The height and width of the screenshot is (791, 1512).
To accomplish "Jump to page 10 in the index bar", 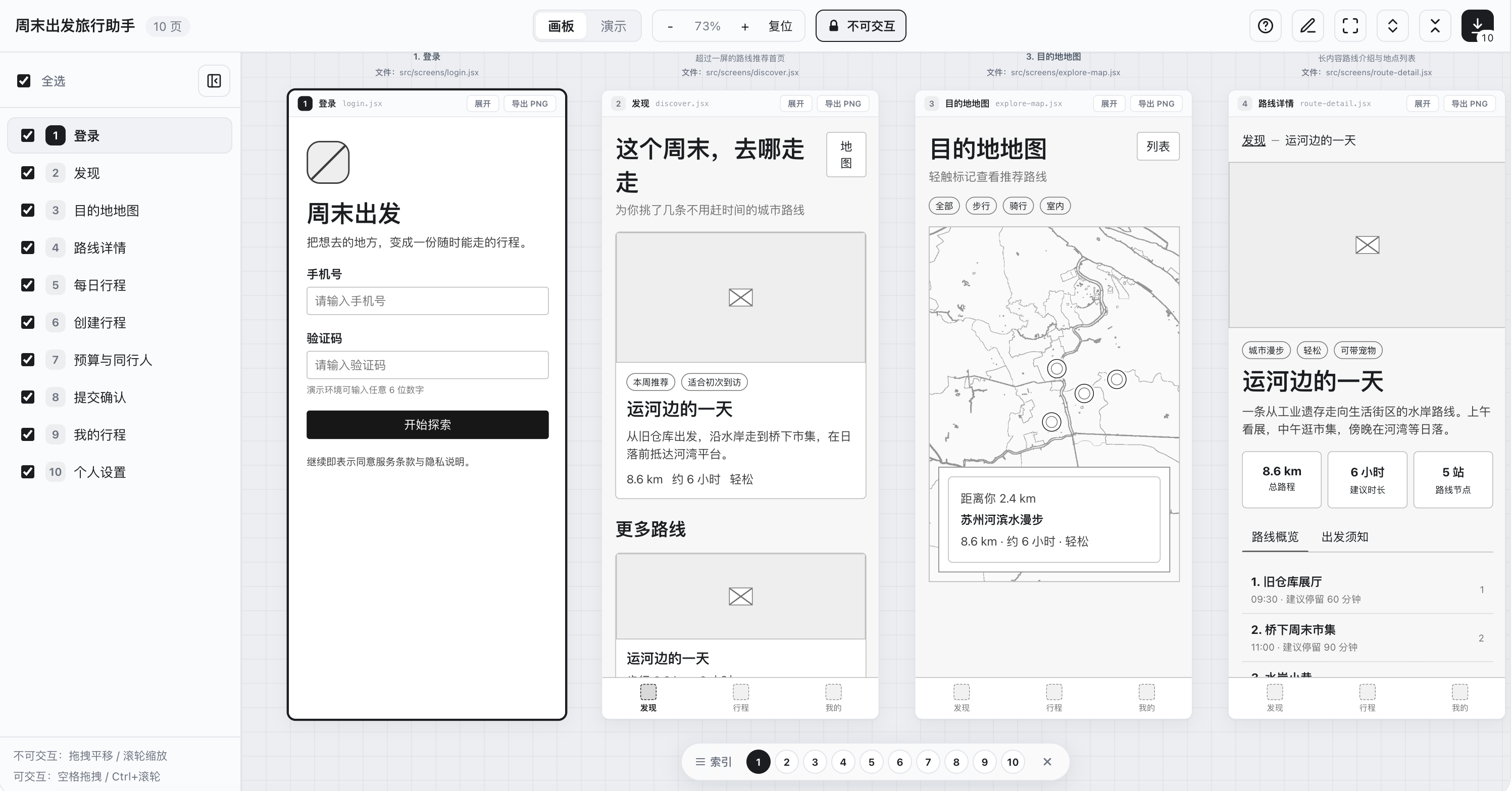I will point(1013,762).
